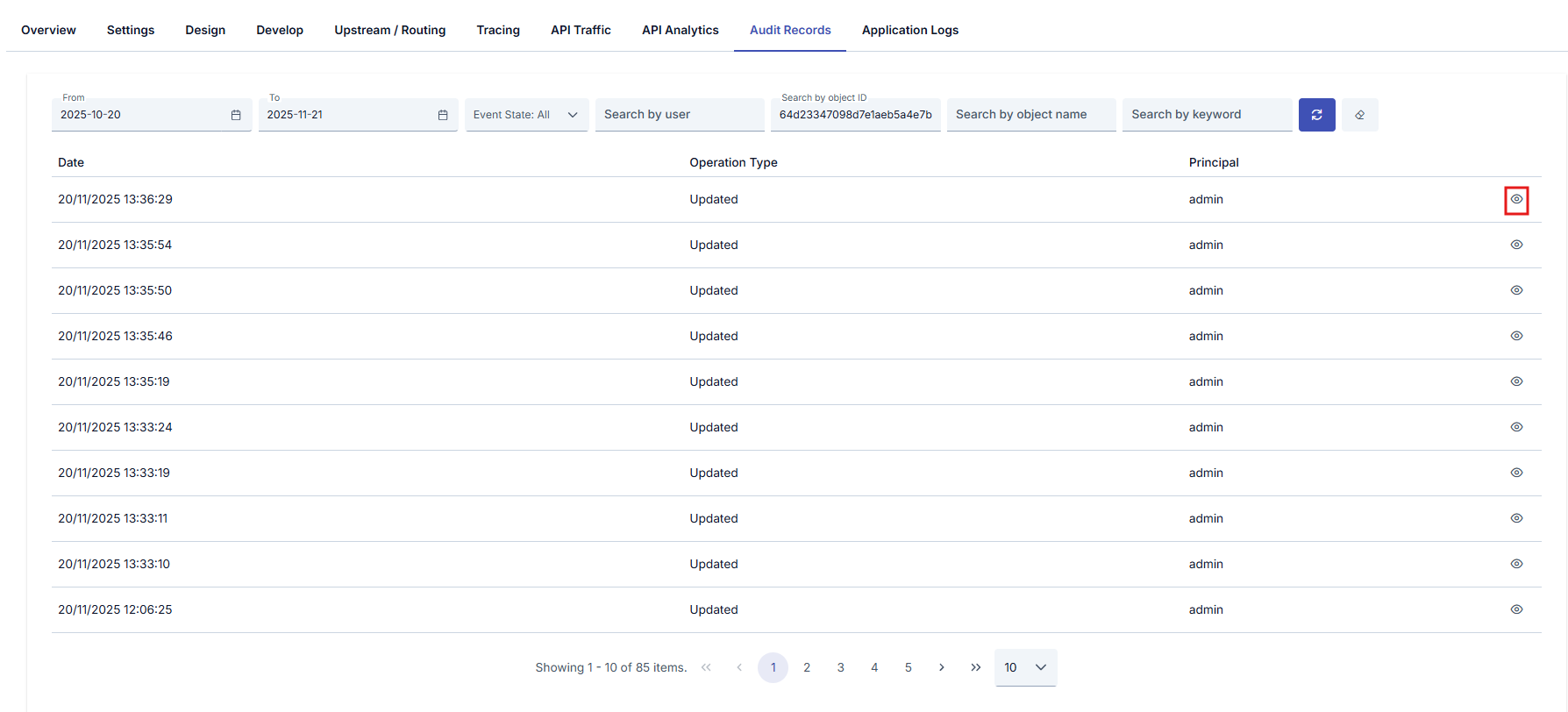Viewport: 1568px width, 712px height.
Task: Click the refresh audit records button
Action: point(1316,115)
